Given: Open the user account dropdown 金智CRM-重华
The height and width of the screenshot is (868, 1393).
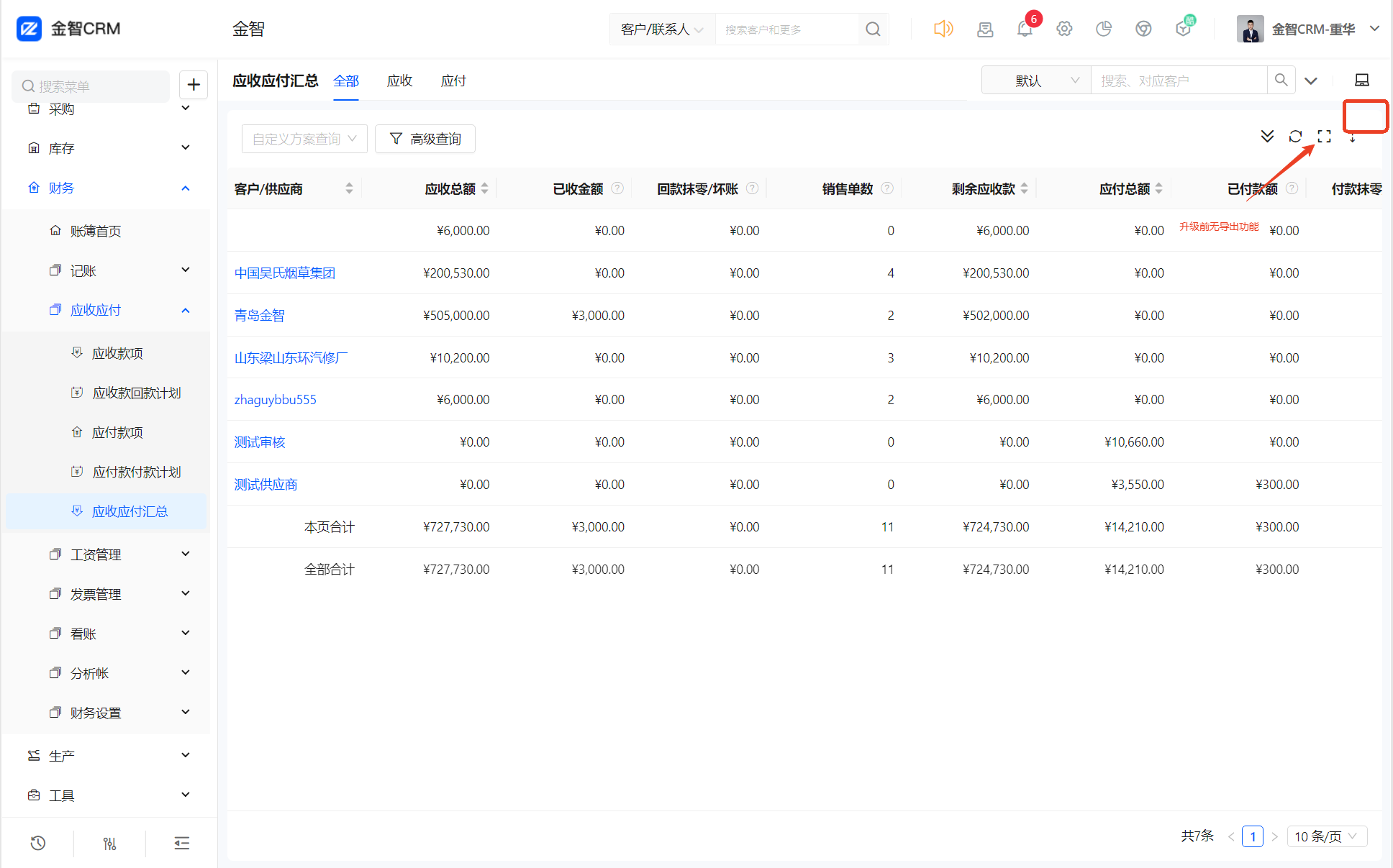Looking at the screenshot, I should (1307, 29).
